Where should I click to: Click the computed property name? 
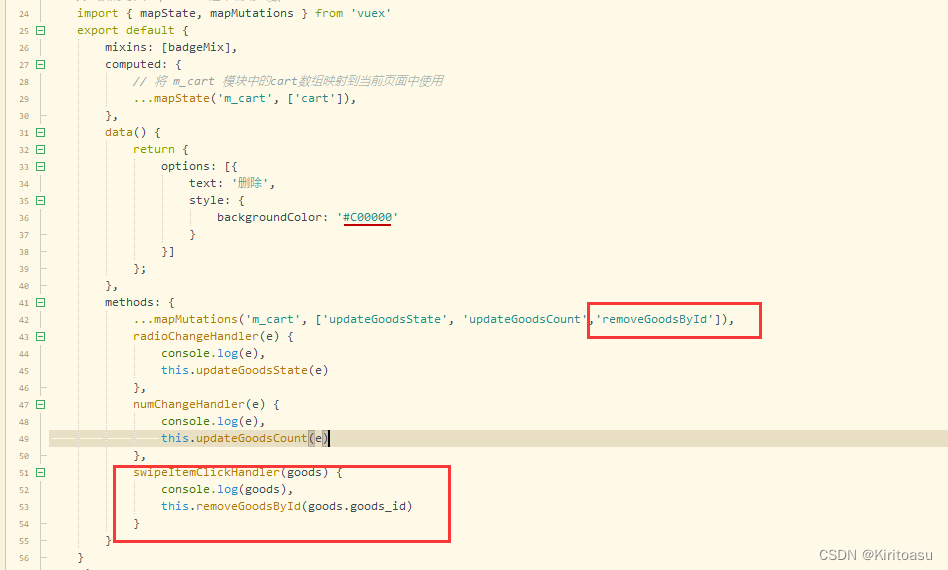133,64
